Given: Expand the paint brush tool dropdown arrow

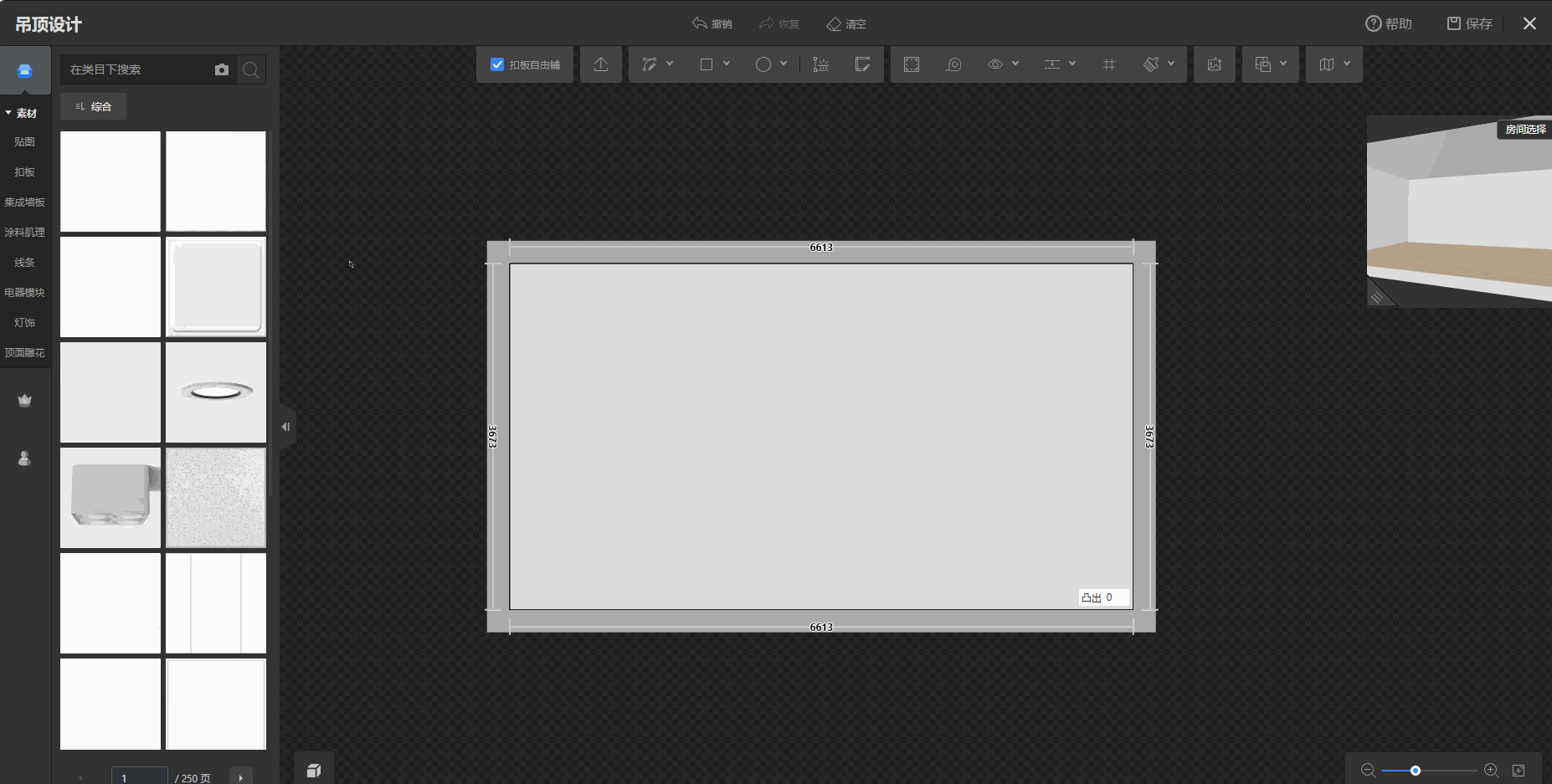Looking at the screenshot, I should 1171,64.
